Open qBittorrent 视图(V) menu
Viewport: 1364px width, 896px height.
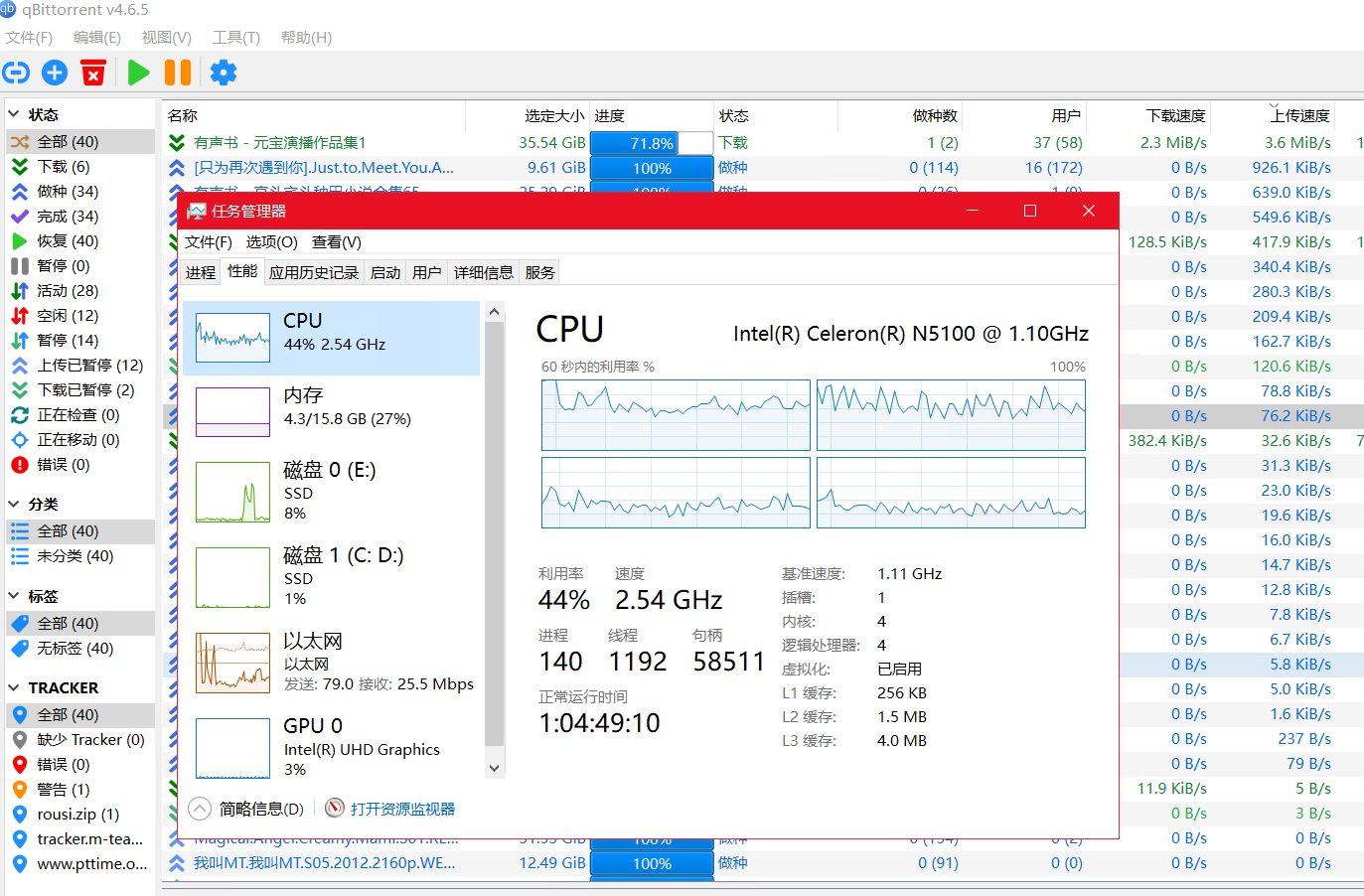(x=166, y=38)
